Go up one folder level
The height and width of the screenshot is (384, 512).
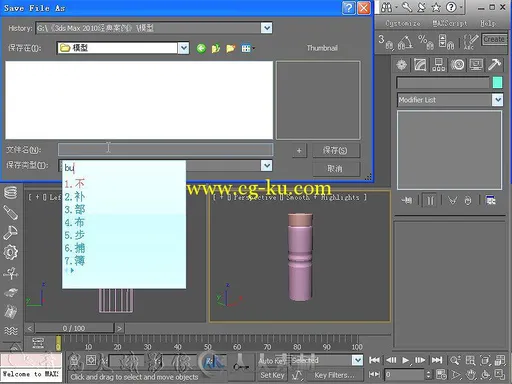point(216,49)
